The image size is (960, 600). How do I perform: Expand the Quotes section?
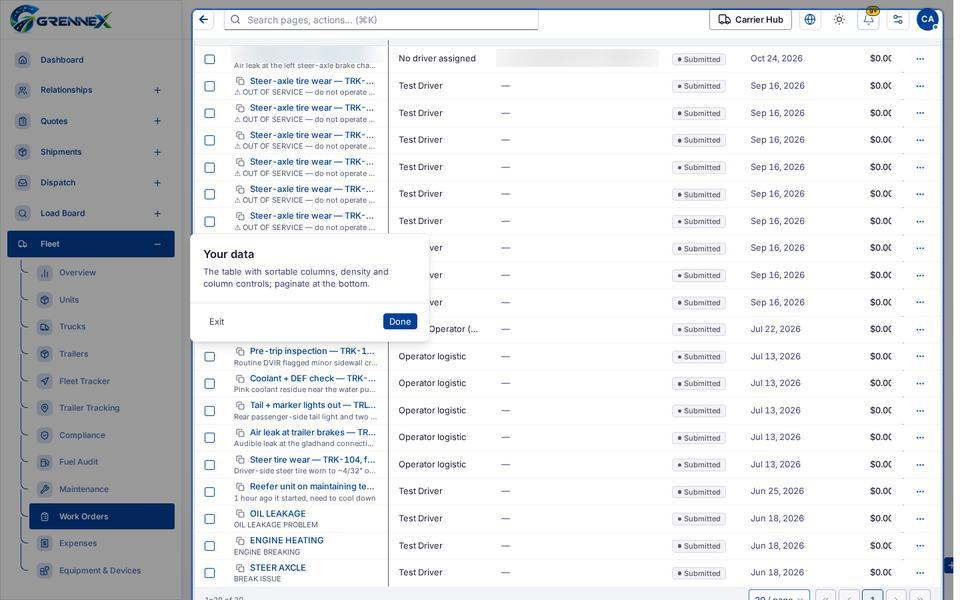click(x=157, y=121)
